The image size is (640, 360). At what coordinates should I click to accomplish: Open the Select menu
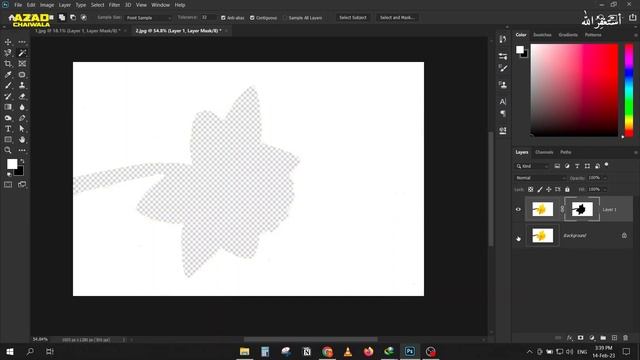pos(97,5)
